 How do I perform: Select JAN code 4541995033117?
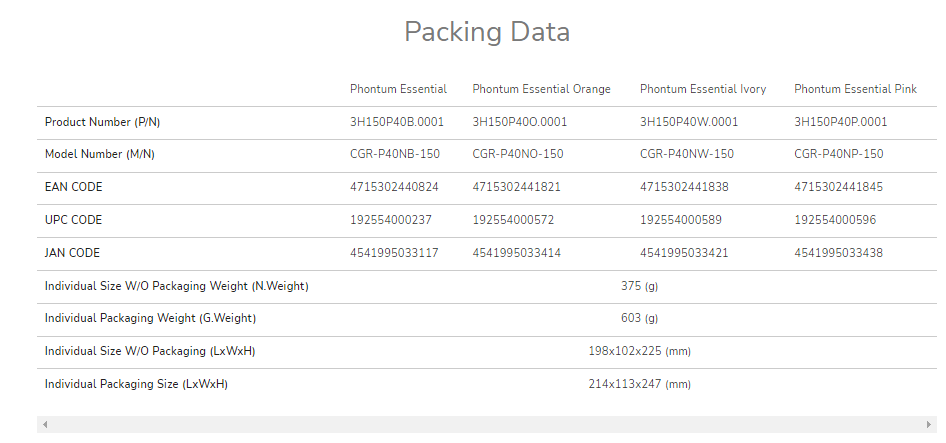[394, 253]
